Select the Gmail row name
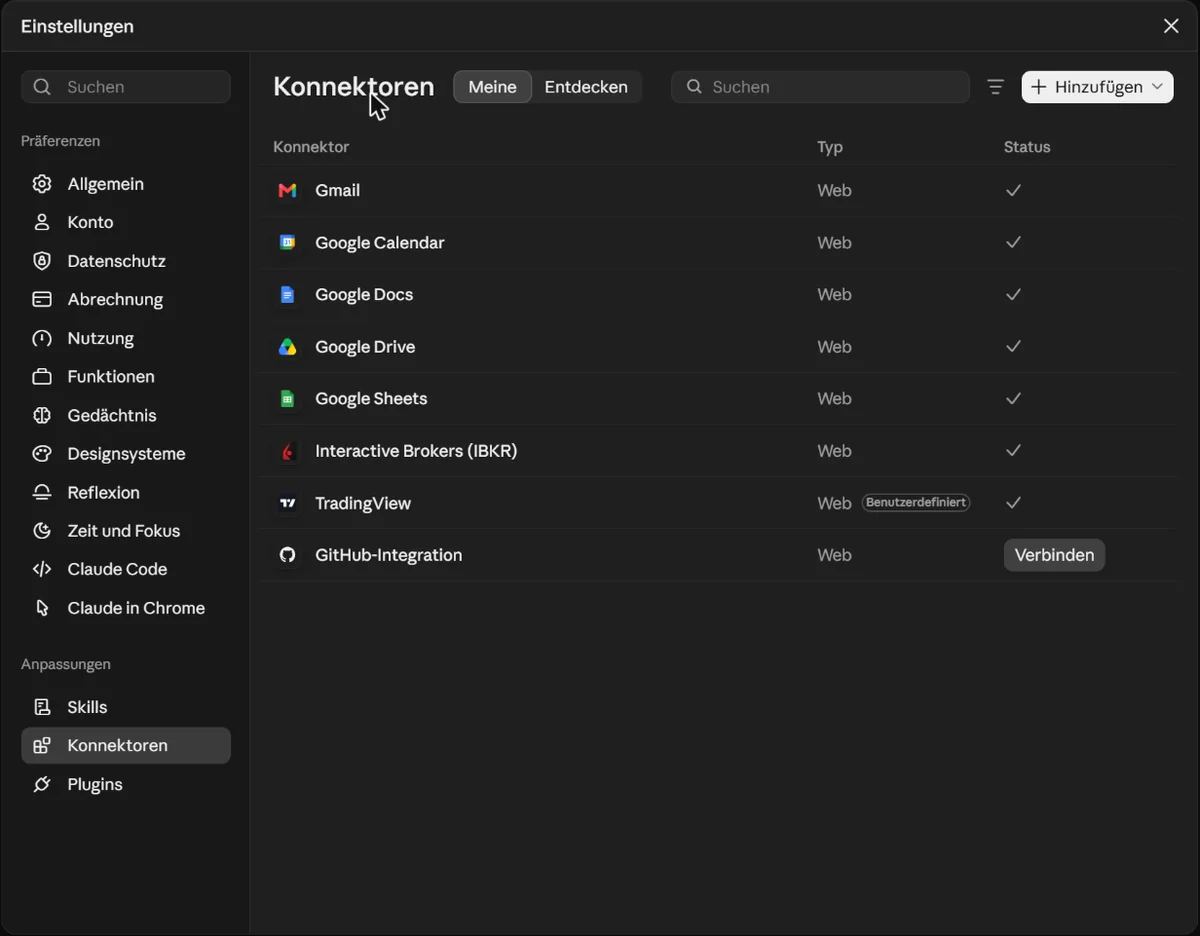 337,190
